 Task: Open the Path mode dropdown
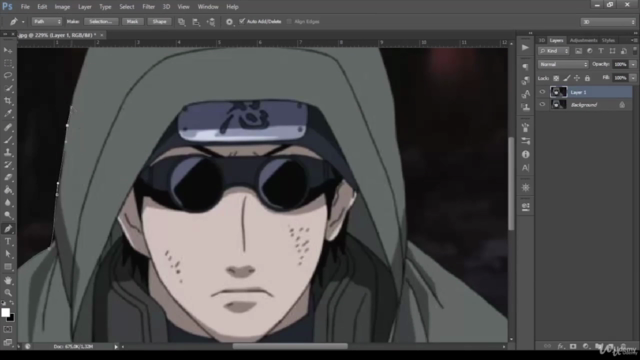(x=47, y=22)
